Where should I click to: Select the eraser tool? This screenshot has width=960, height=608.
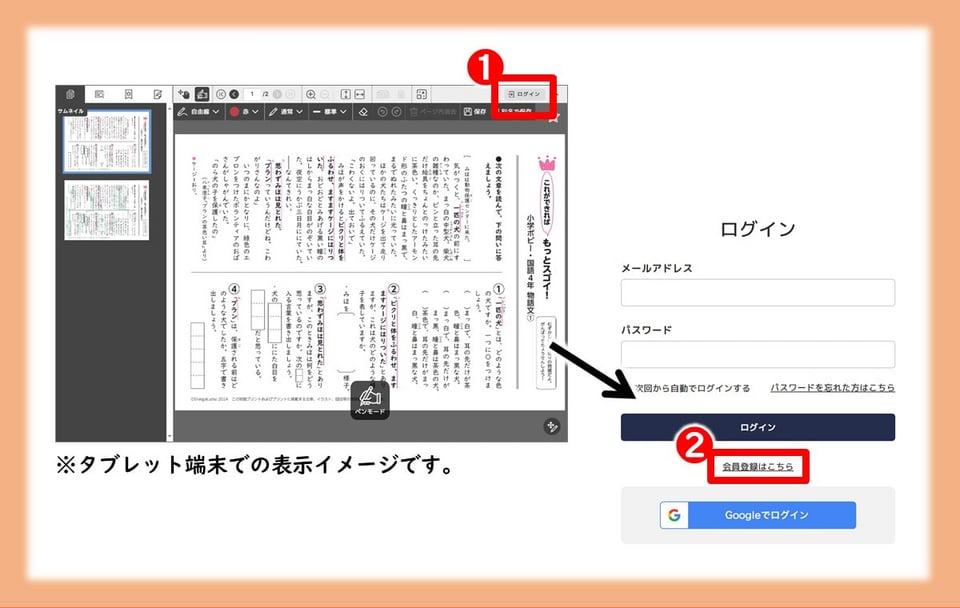coord(364,112)
